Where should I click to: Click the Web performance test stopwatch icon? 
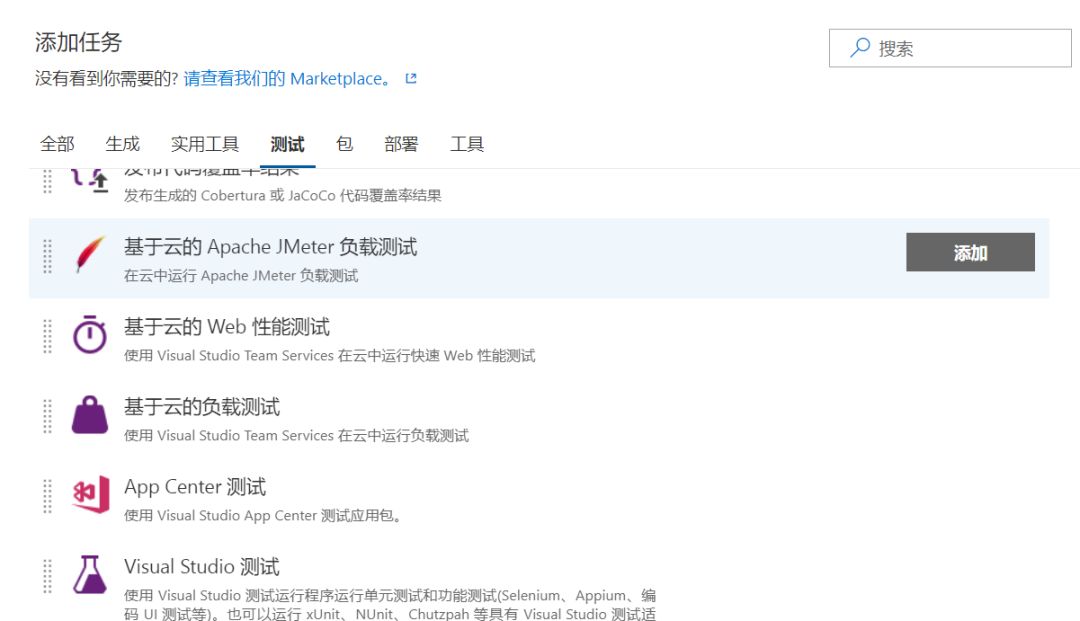coord(90,334)
